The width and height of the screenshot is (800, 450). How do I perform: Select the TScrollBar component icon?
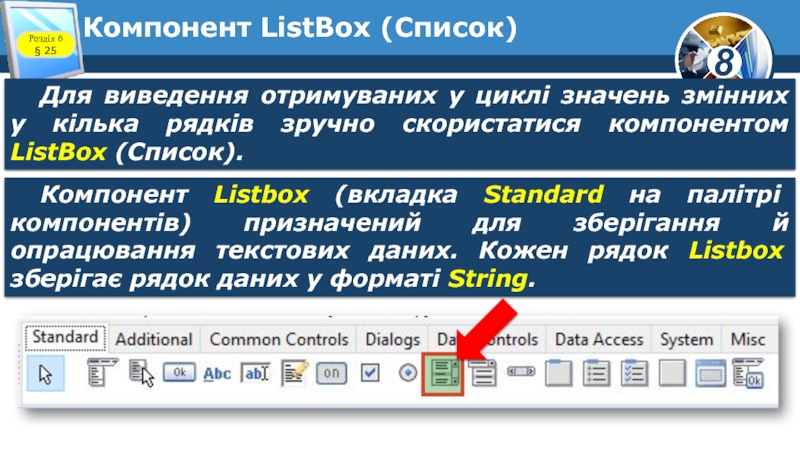(521, 371)
